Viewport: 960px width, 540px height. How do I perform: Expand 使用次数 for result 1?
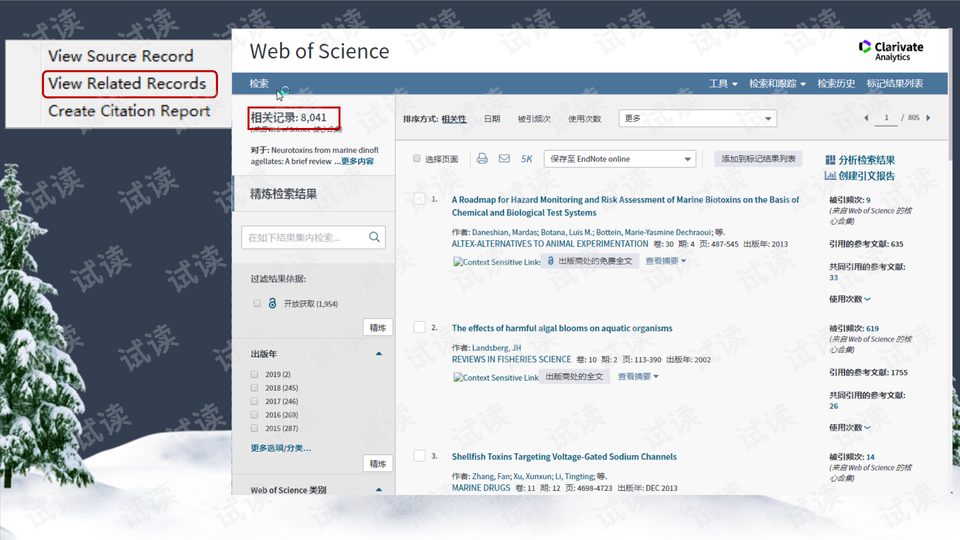coord(850,299)
